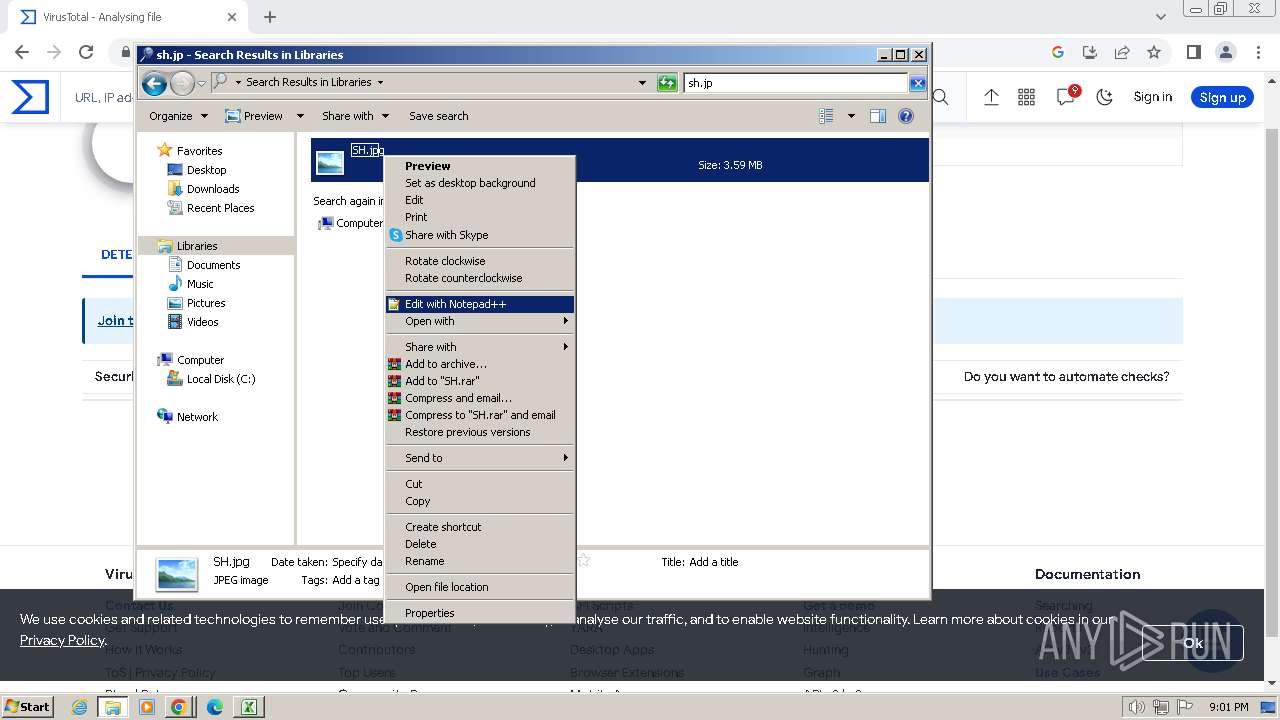The width and height of the screenshot is (1280, 720).
Task: Click Explorer Forward navigation arrow
Action: pyautogui.click(x=182, y=83)
